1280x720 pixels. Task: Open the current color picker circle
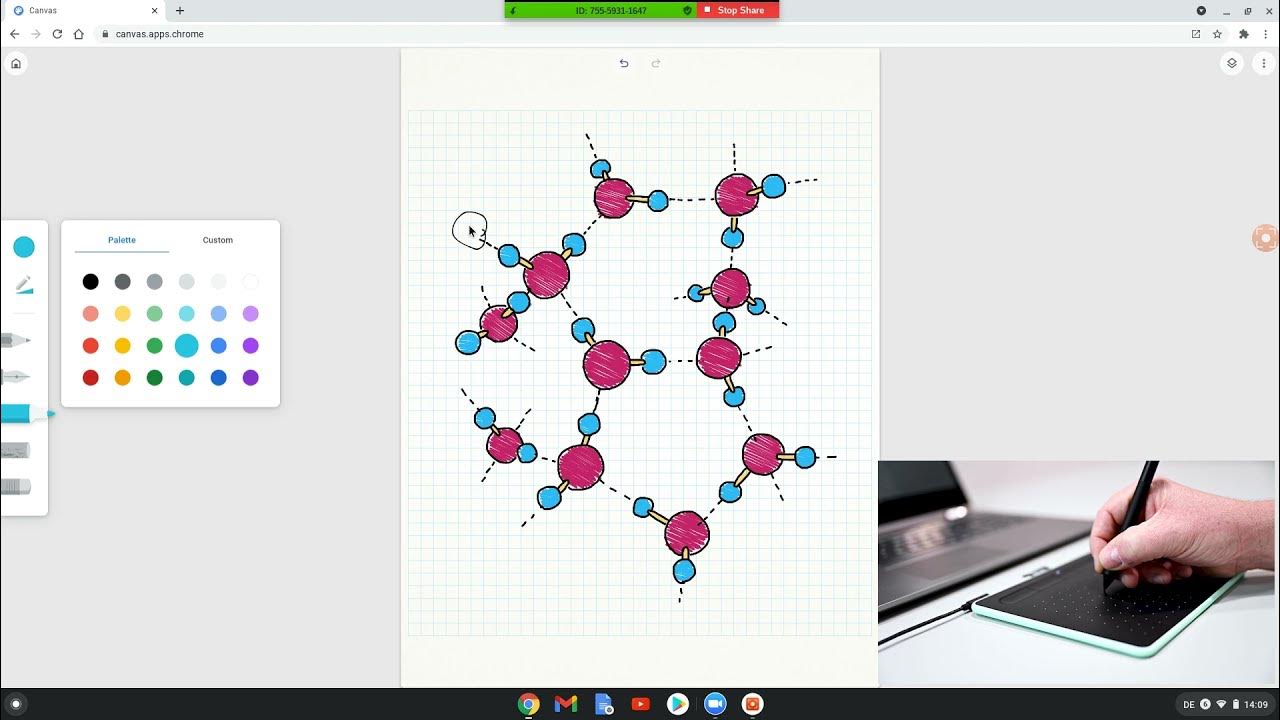point(24,247)
